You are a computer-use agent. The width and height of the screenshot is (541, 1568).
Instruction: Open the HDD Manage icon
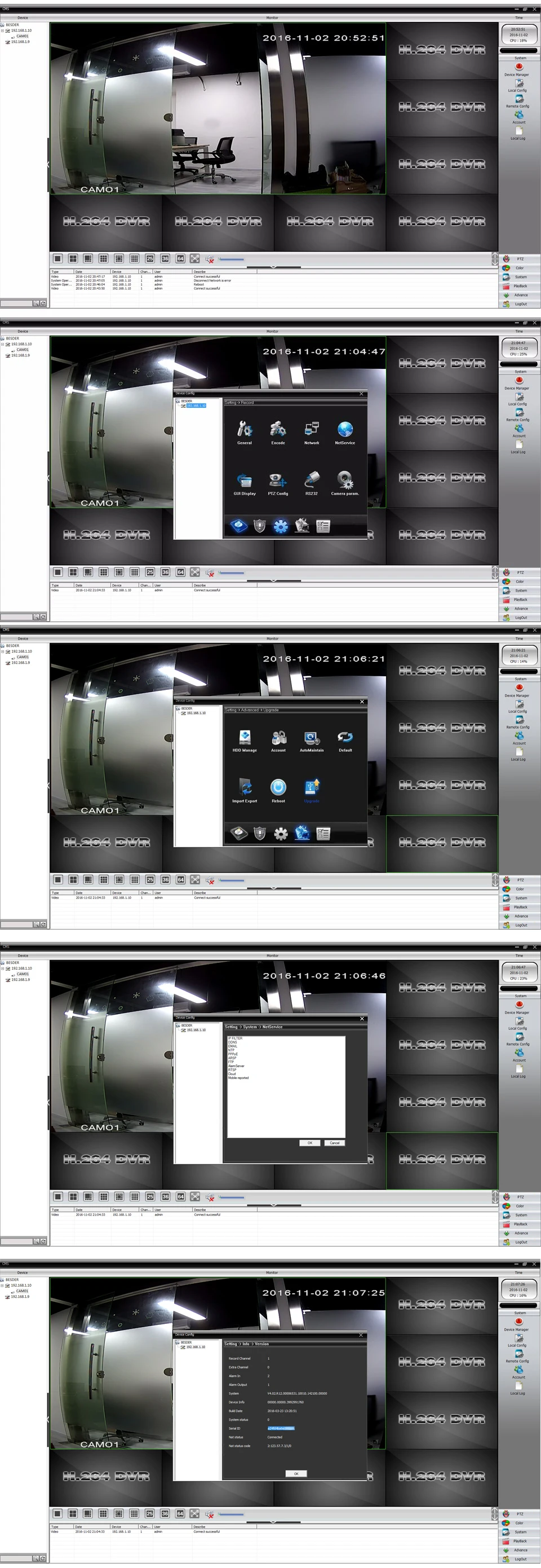(x=245, y=737)
